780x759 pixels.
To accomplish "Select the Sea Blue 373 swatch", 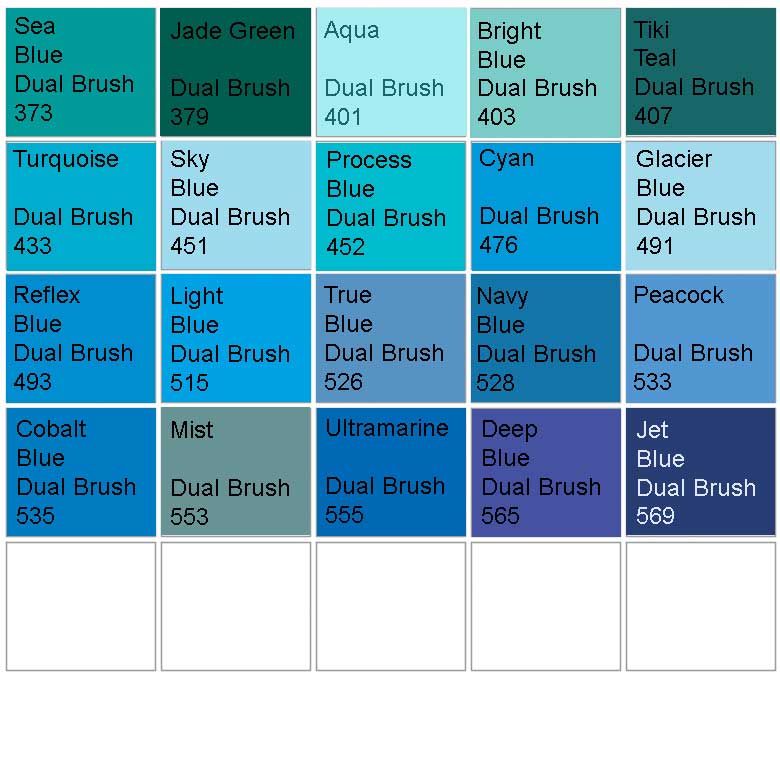I will [x=81, y=72].
